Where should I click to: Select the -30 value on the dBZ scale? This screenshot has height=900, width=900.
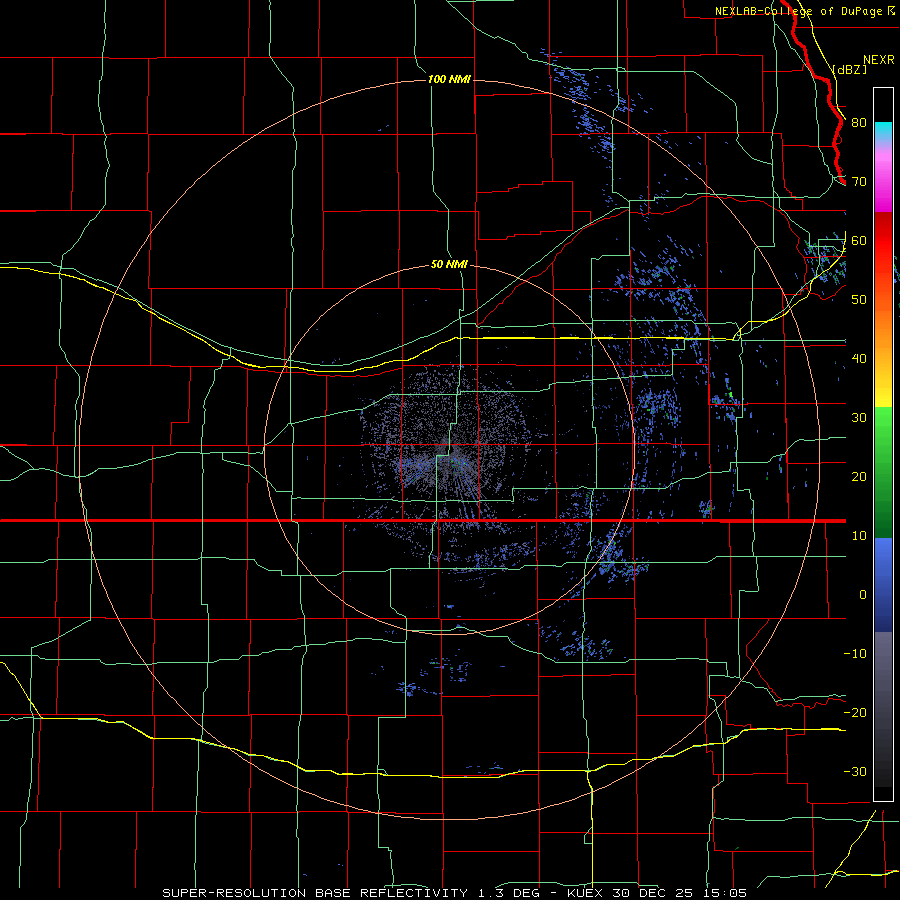tap(855, 771)
